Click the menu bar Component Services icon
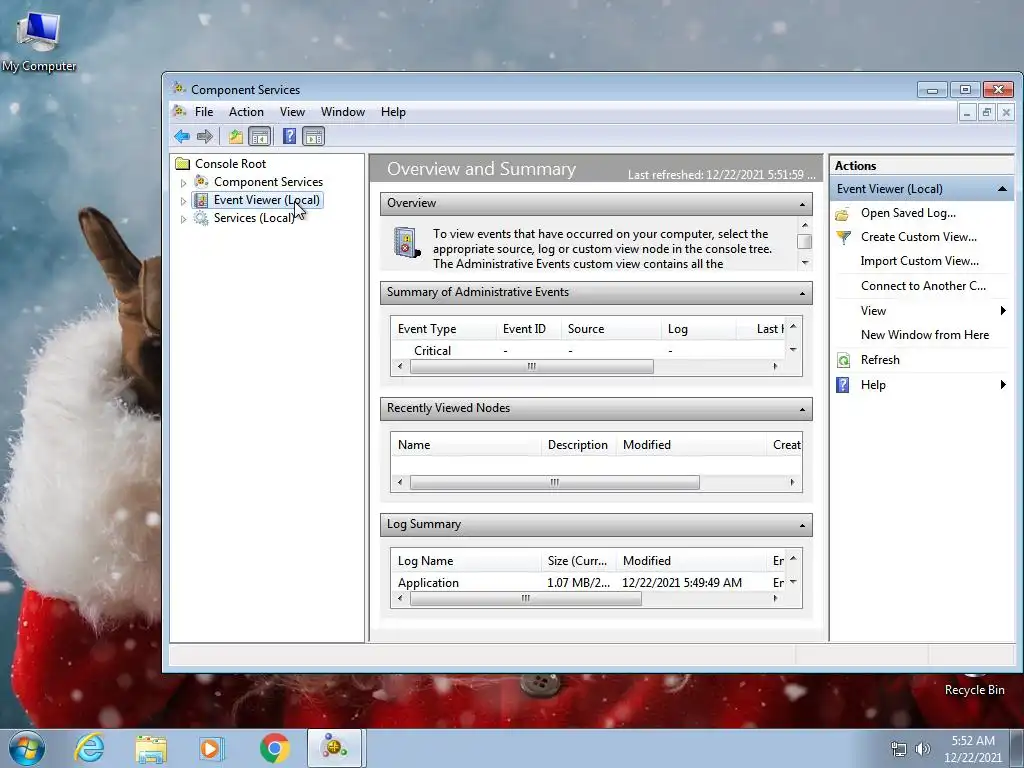The image size is (1024, 768). (179, 112)
